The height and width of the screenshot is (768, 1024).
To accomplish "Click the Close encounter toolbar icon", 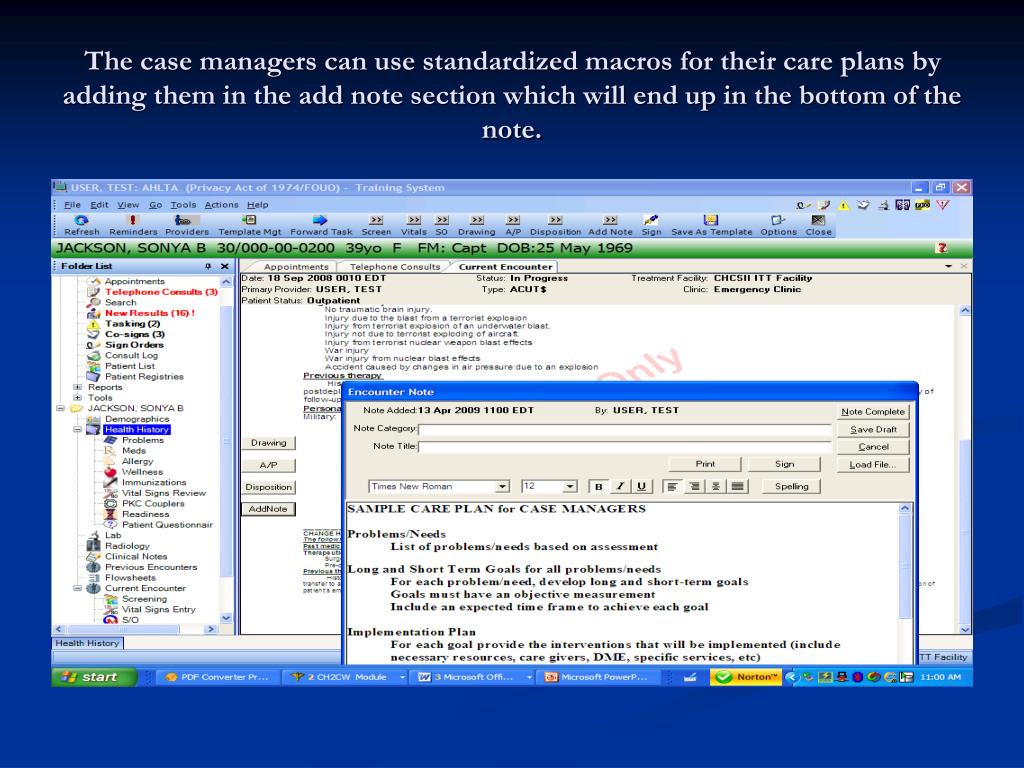I will [x=818, y=225].
